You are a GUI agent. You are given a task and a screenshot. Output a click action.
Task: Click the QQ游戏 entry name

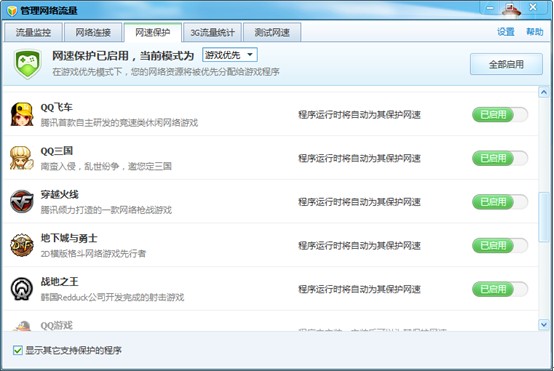pyautogui.click(x=57, y=325)
